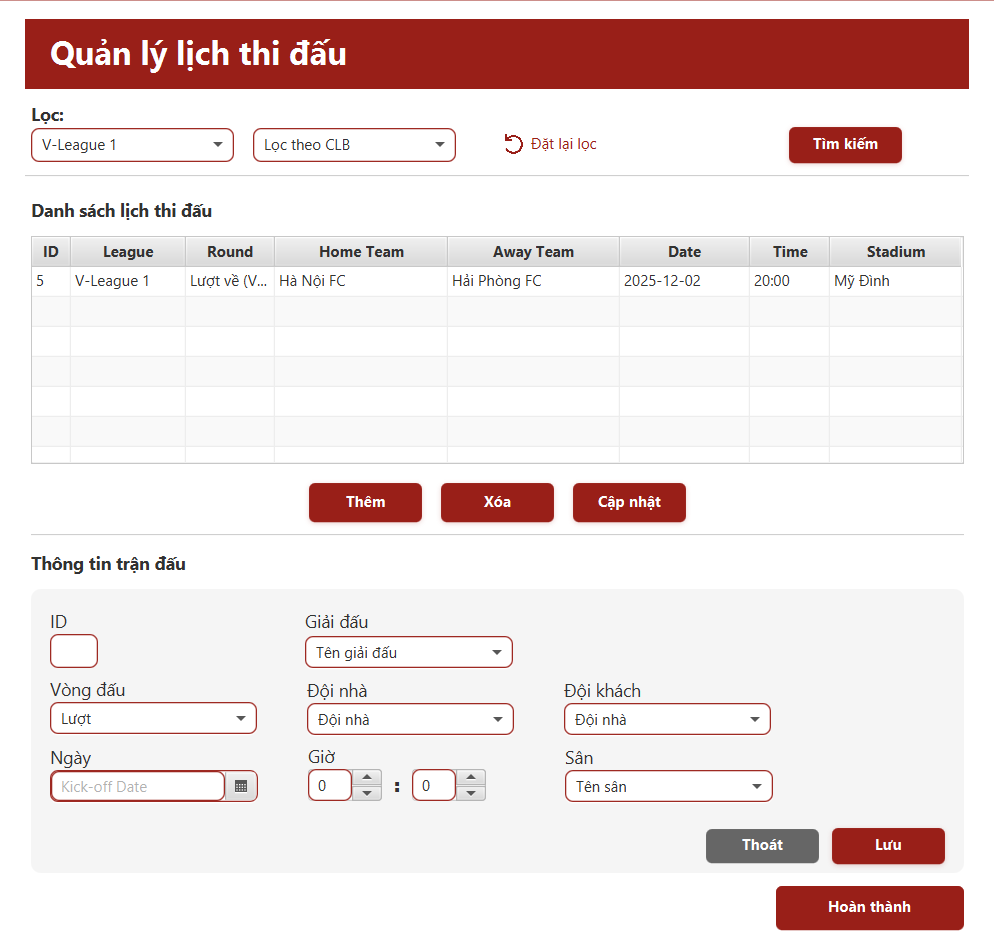Click Lưu to save match information

pos(888,845)
